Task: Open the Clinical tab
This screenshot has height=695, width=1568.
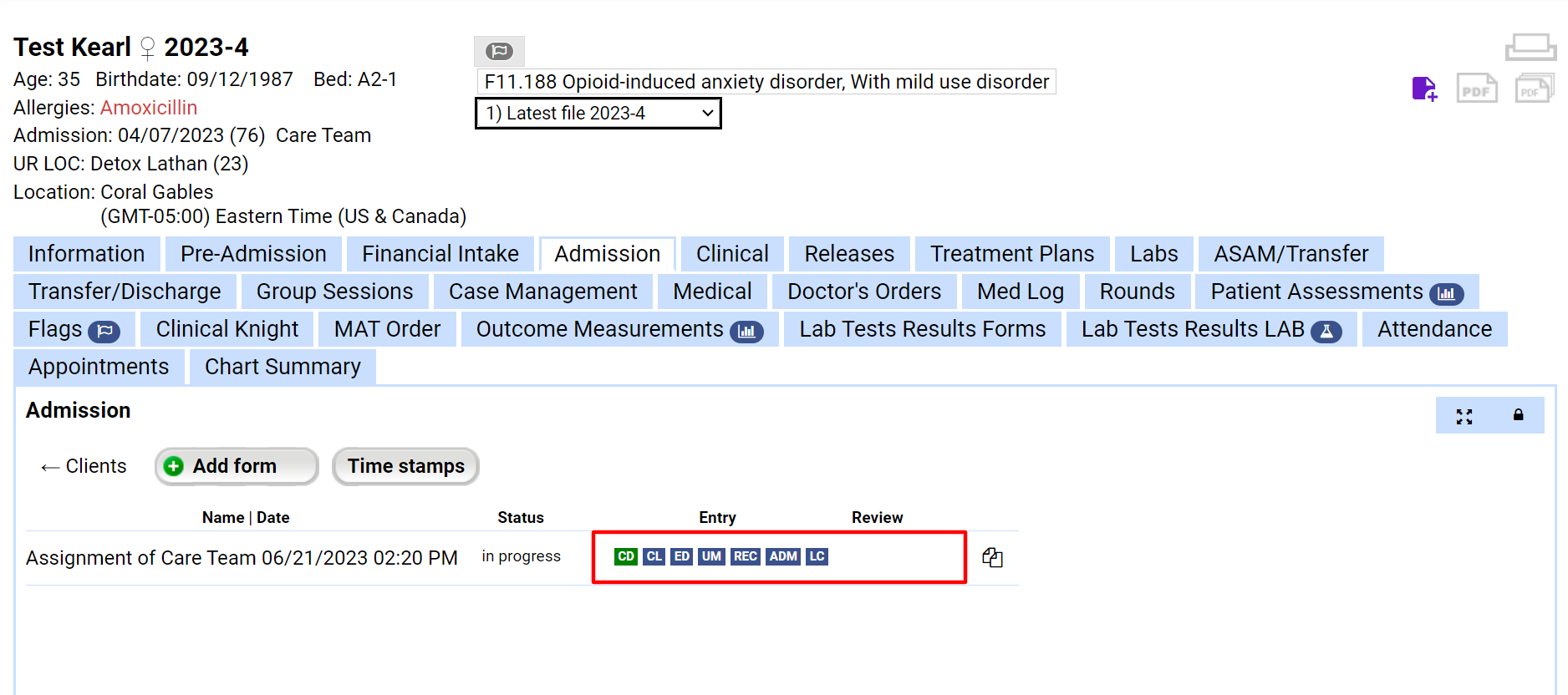Action: (x=732, y=254)
